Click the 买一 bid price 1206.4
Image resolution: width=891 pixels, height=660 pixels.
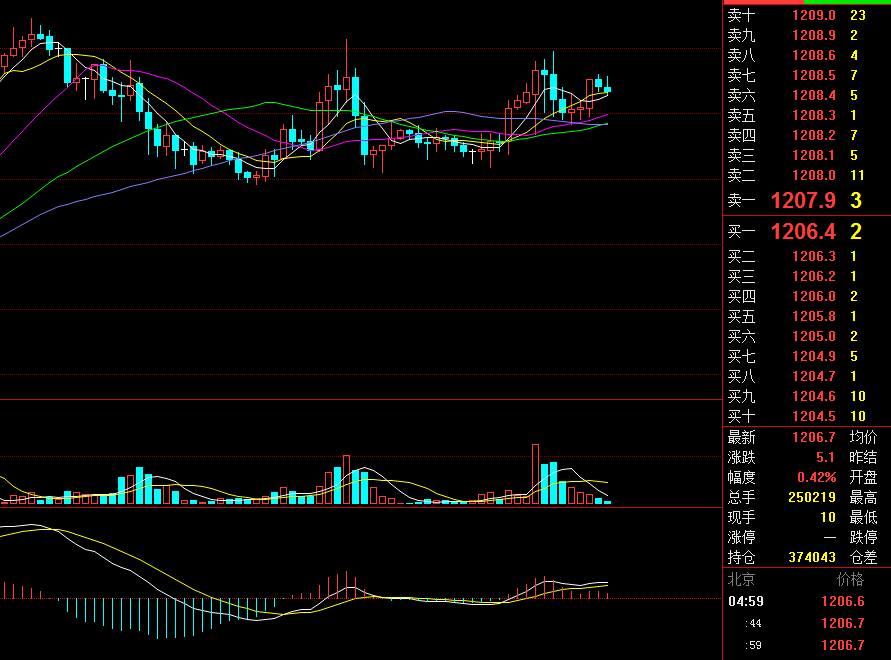(x=802, y=232)
